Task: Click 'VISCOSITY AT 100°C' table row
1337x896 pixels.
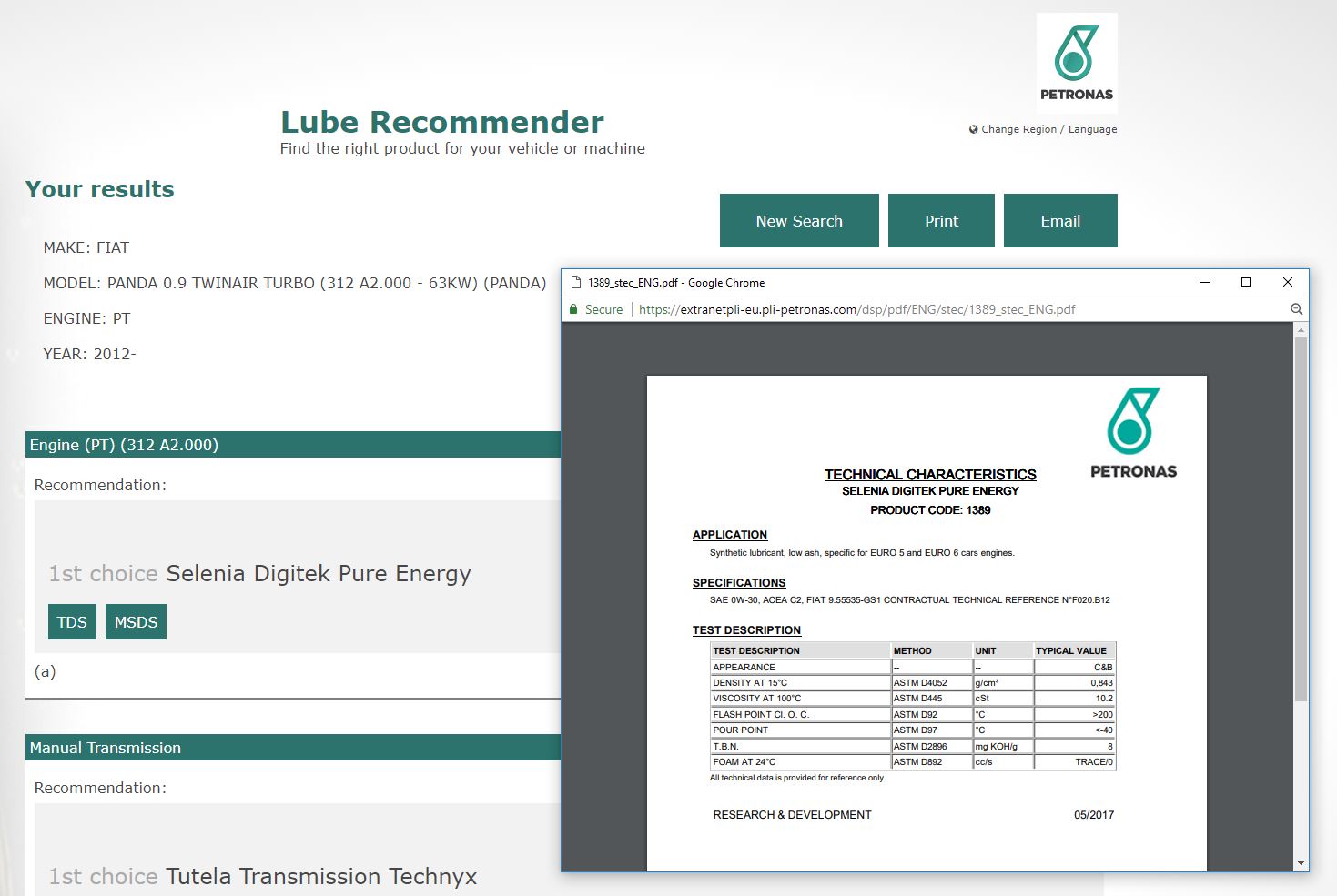Action: pos(913,699)
